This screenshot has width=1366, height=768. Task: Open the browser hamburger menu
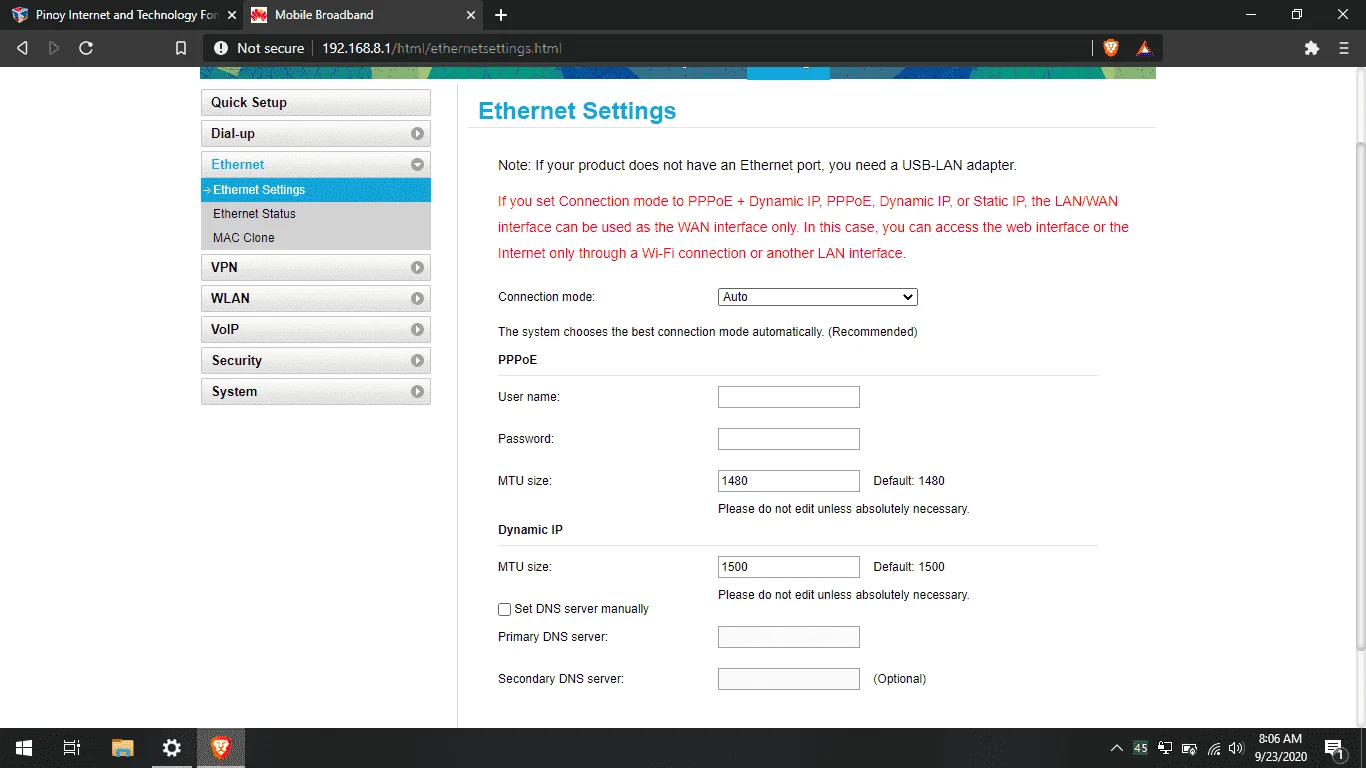click(1344, 48)
